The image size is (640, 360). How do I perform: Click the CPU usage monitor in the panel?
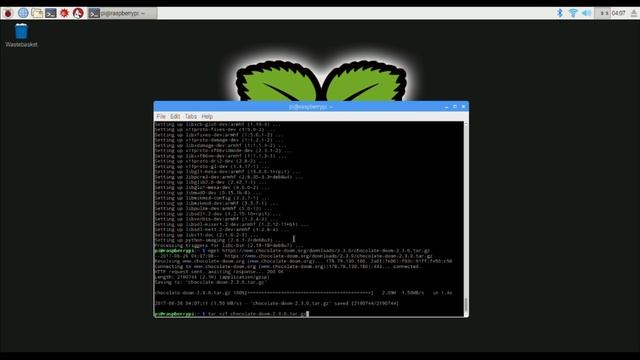[602, 13]
